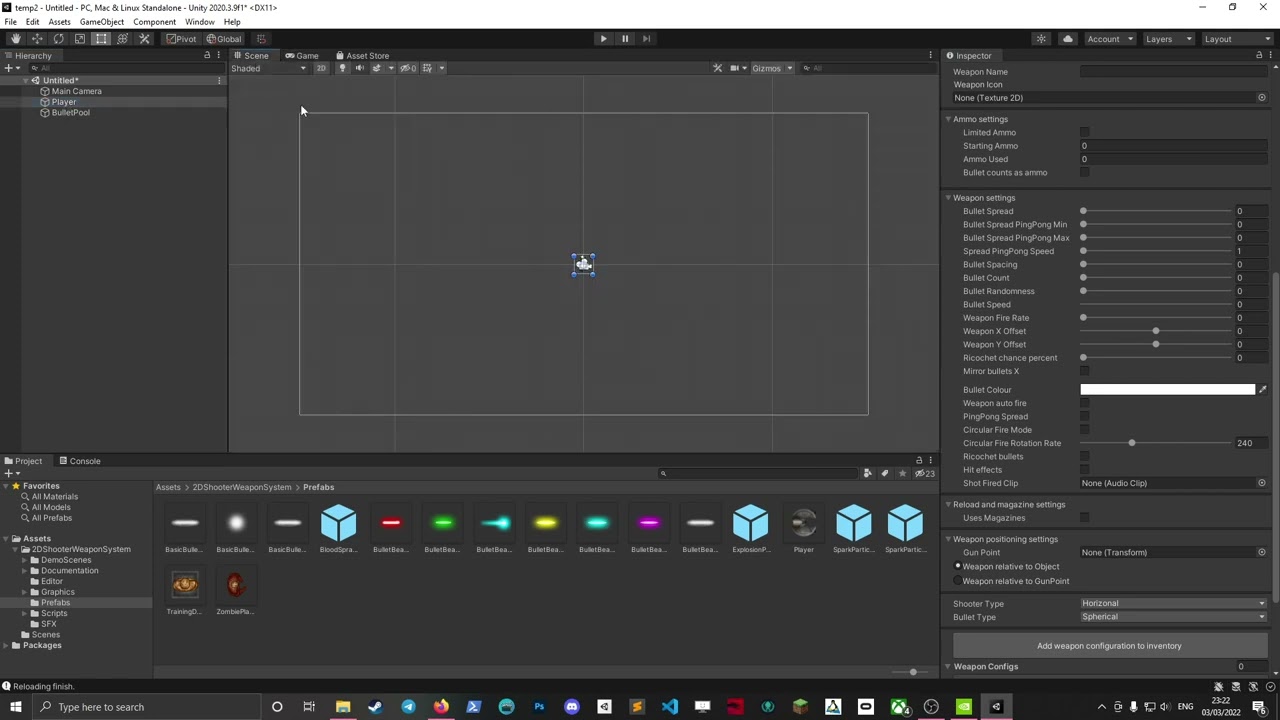This screenshot has width=1280, height=720.
Task: Open the Layers dropdown
Action: 1168,39
